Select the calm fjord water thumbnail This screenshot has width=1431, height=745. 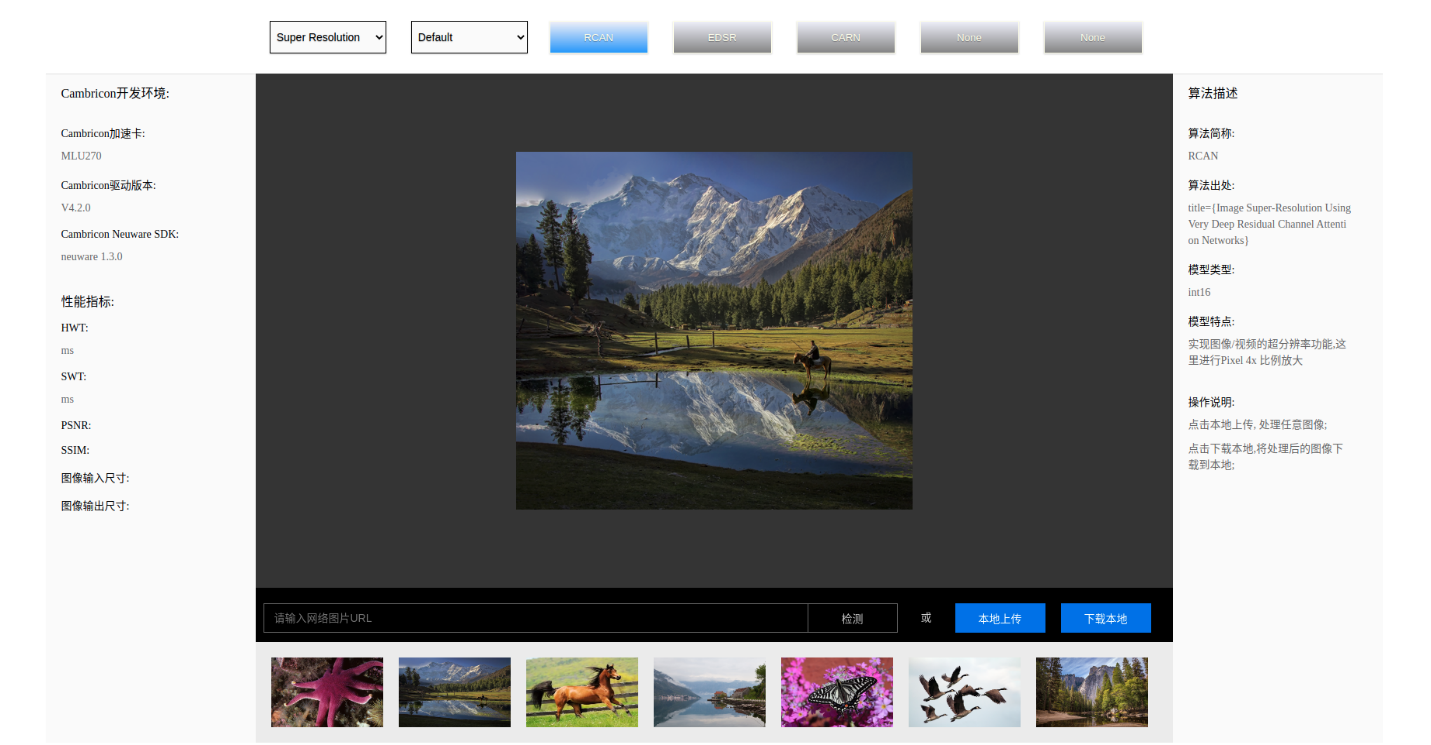tap(709, 692)
